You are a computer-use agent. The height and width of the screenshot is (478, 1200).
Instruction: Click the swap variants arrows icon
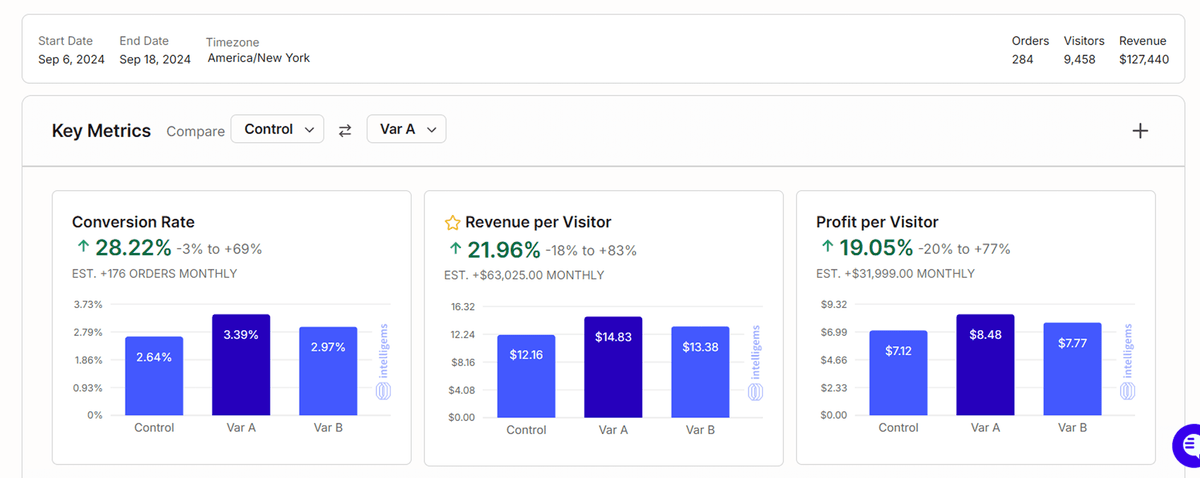(x=345, y=130)
